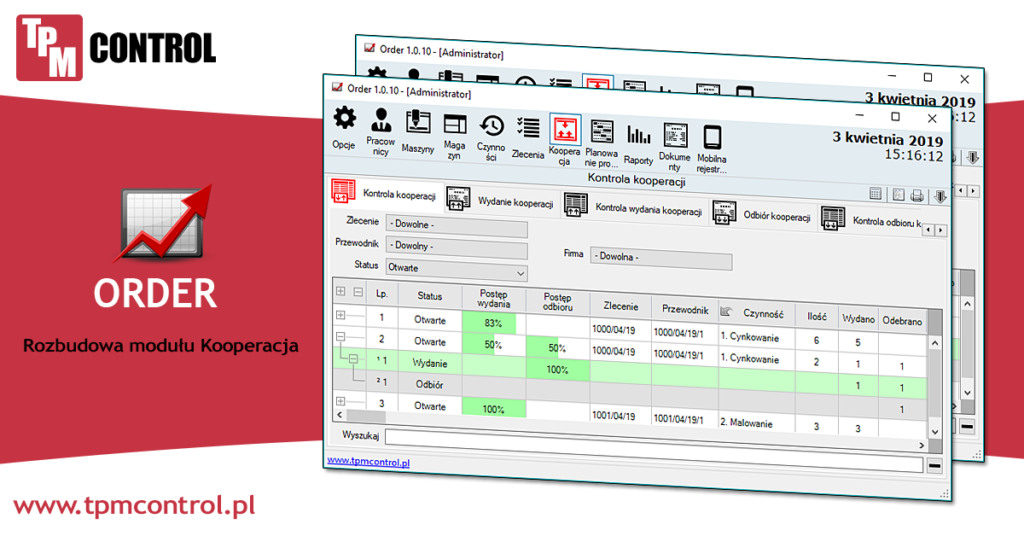1024x536 pixels.
Task: Click the down-arrow export icon beside printer
Action: pos(940,197)
